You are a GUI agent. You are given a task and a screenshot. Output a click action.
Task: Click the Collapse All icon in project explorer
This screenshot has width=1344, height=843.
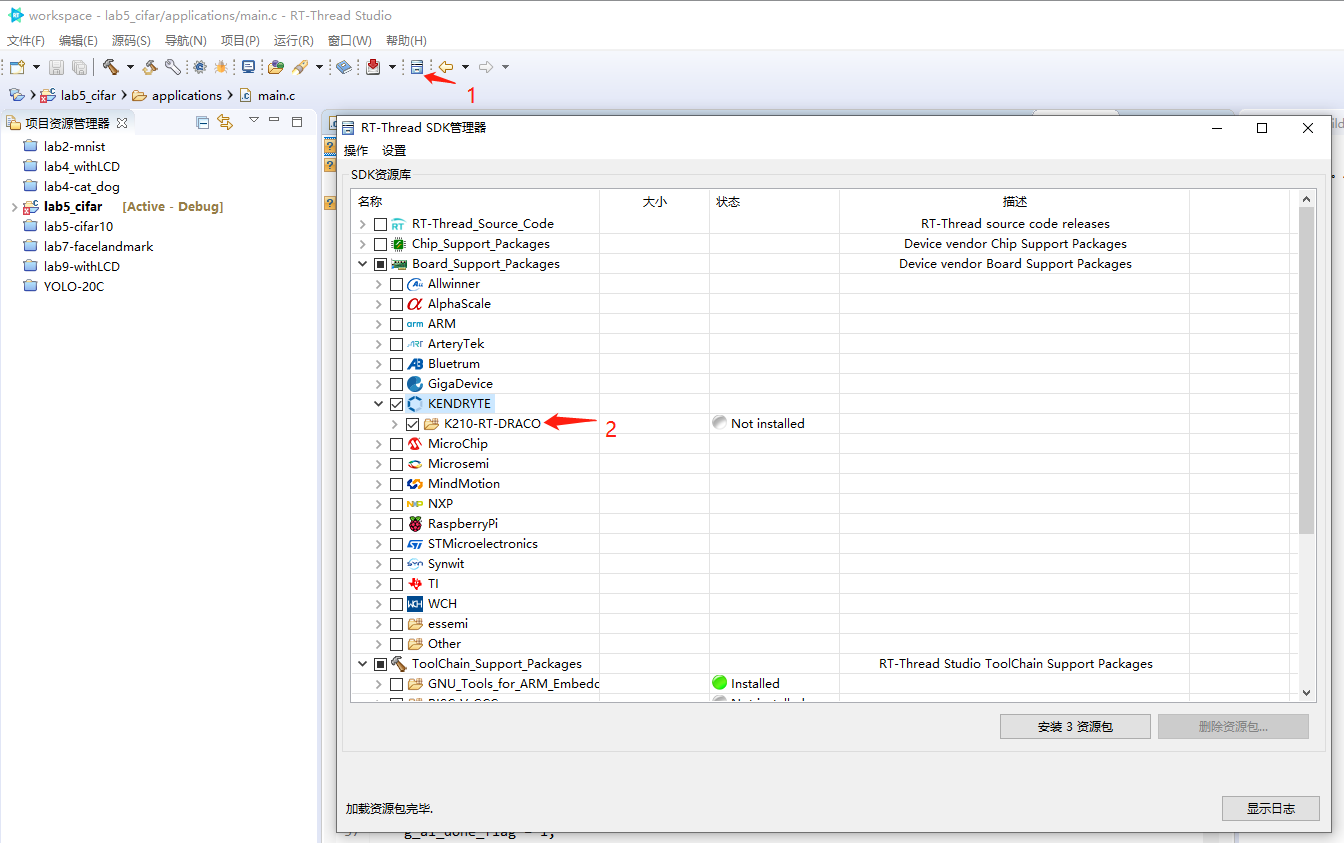click(203, 122)
